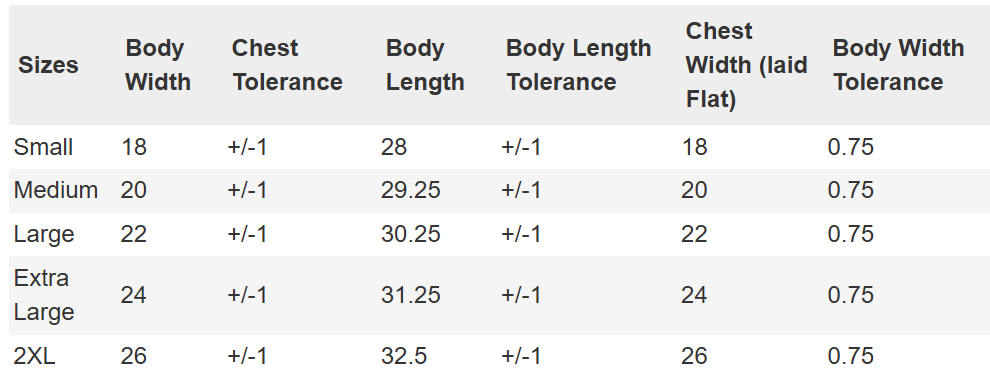Select the Body Width column header
Screen dimensions: 990x373
tap(158, 65)
